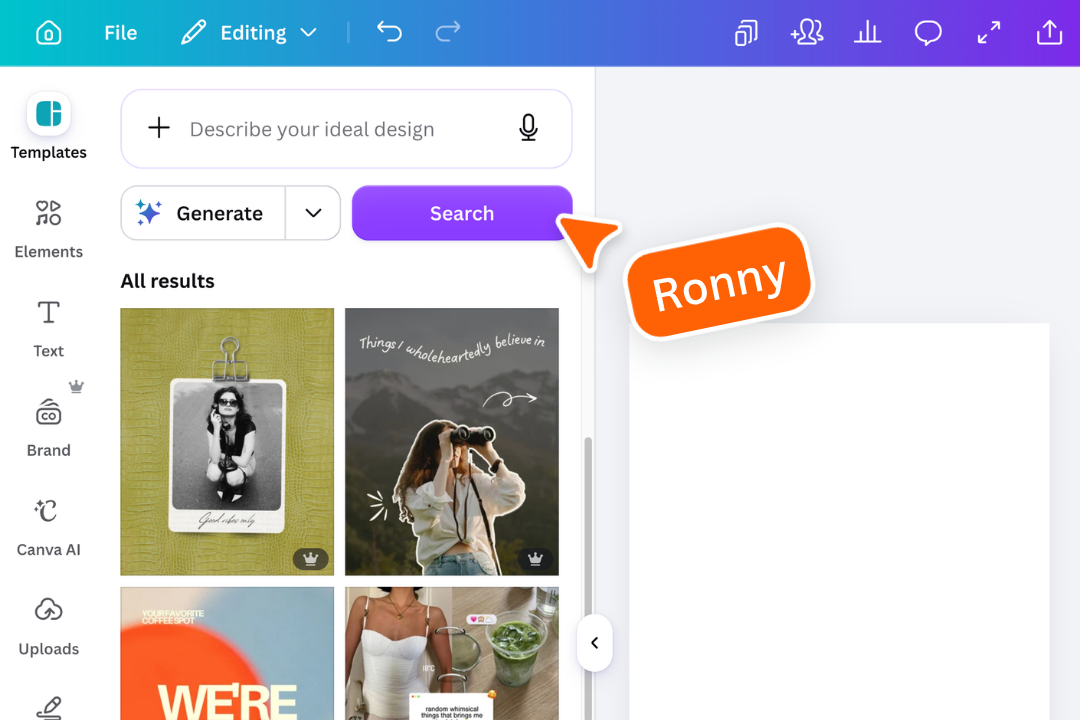Click the crown badge on green template
Image resolution: width=1080 pixels, height=720 pixels.
[x=310, y=559]
